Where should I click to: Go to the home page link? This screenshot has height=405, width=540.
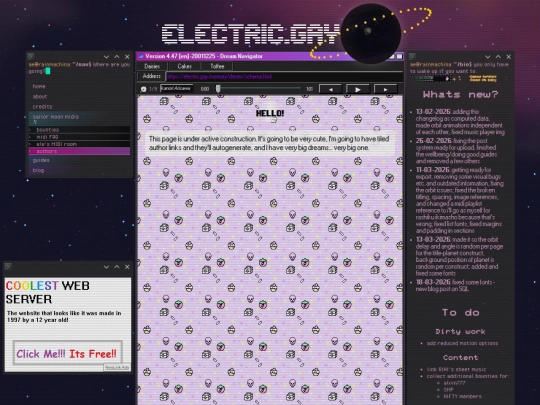[39, 86]
